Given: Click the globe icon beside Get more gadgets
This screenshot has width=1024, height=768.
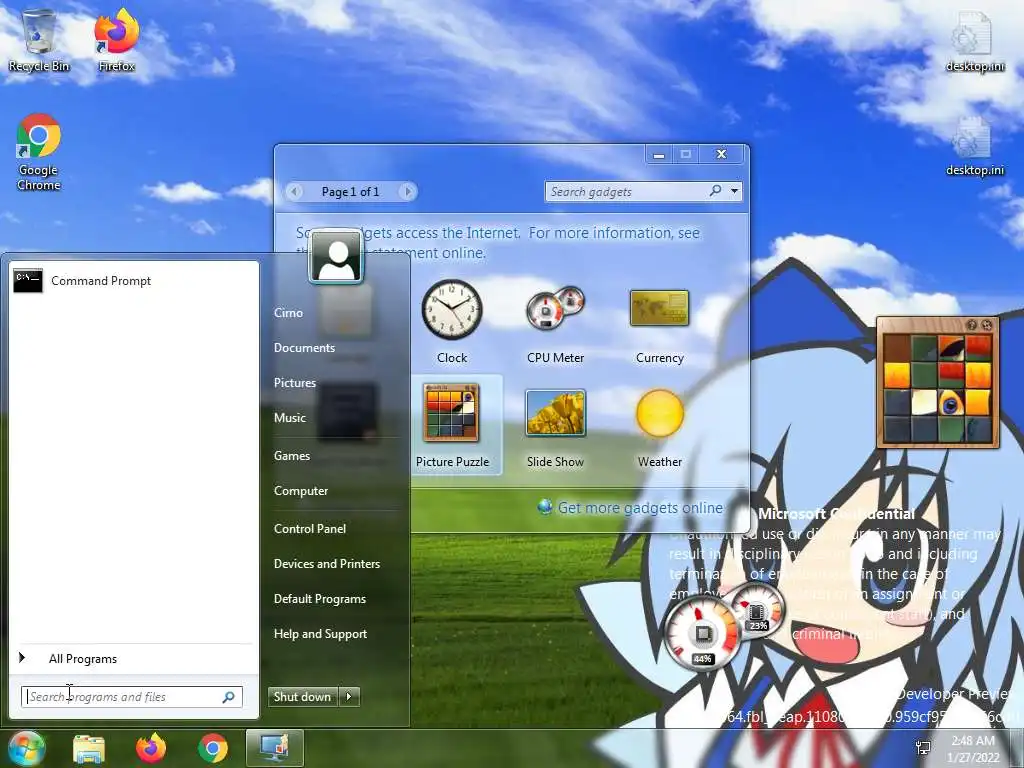Looking at the screenshot, I should 545,507.
